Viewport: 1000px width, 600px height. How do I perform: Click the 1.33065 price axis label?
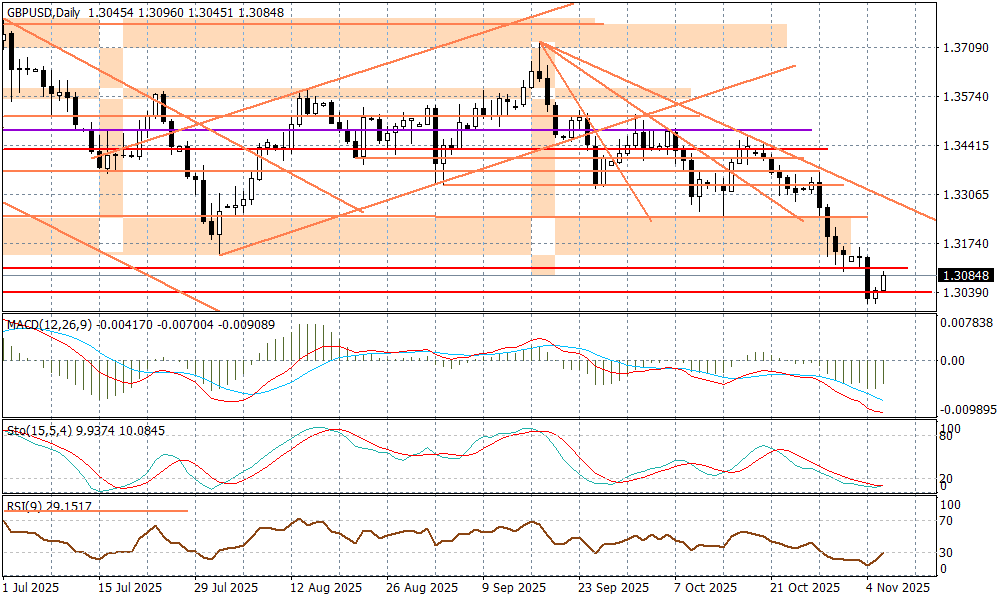(967, 195)
